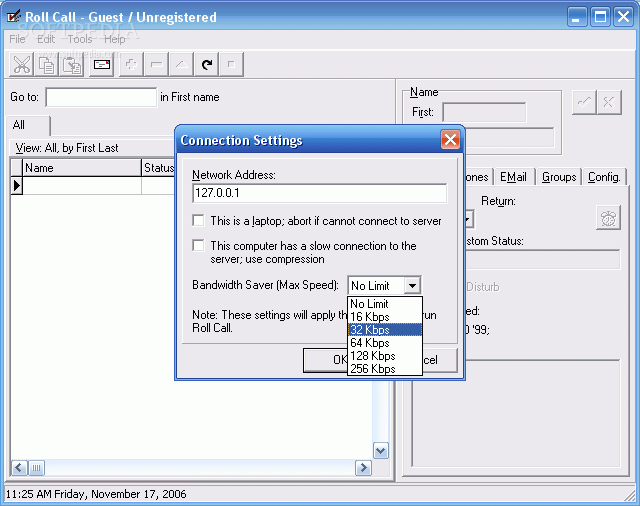Switch to the EMail tab
The image size is (640, 506).
pos(513,177)
